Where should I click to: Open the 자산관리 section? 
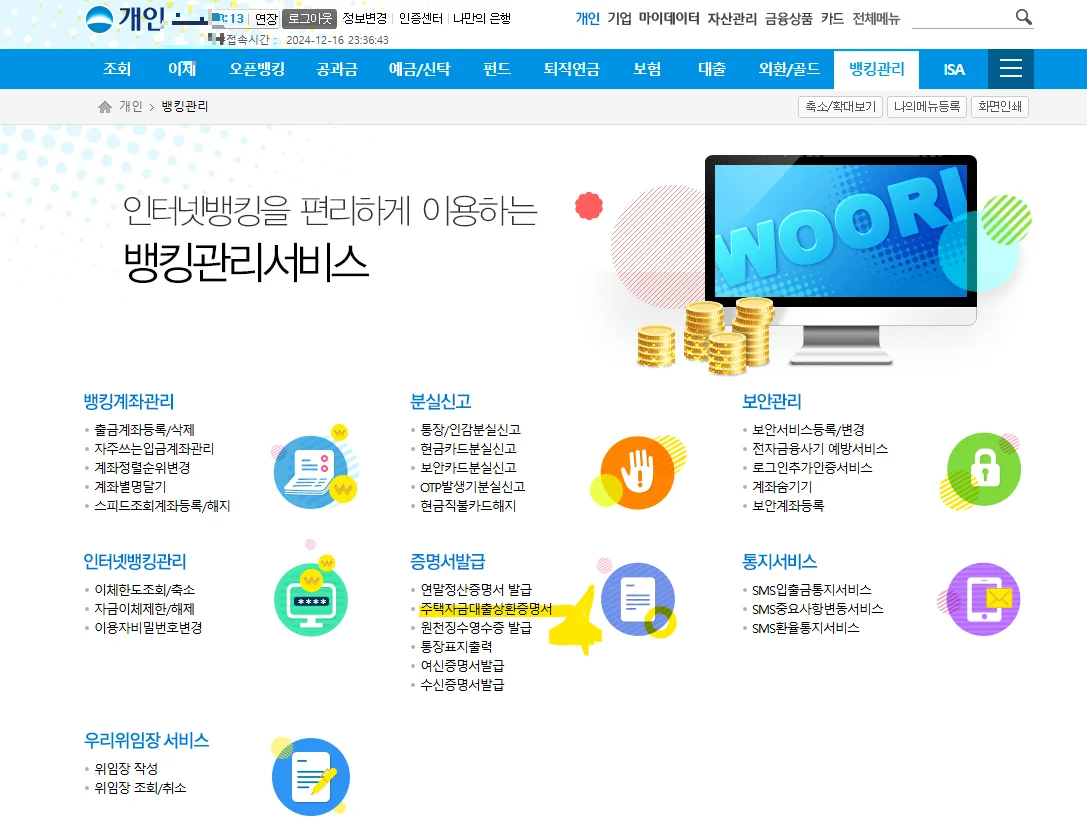click(x=732, y=19)
